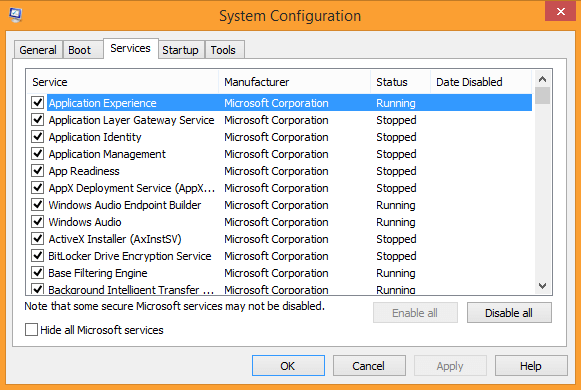Click the OK button
Screen dimensions: 581x390
(x=288, y=366)
